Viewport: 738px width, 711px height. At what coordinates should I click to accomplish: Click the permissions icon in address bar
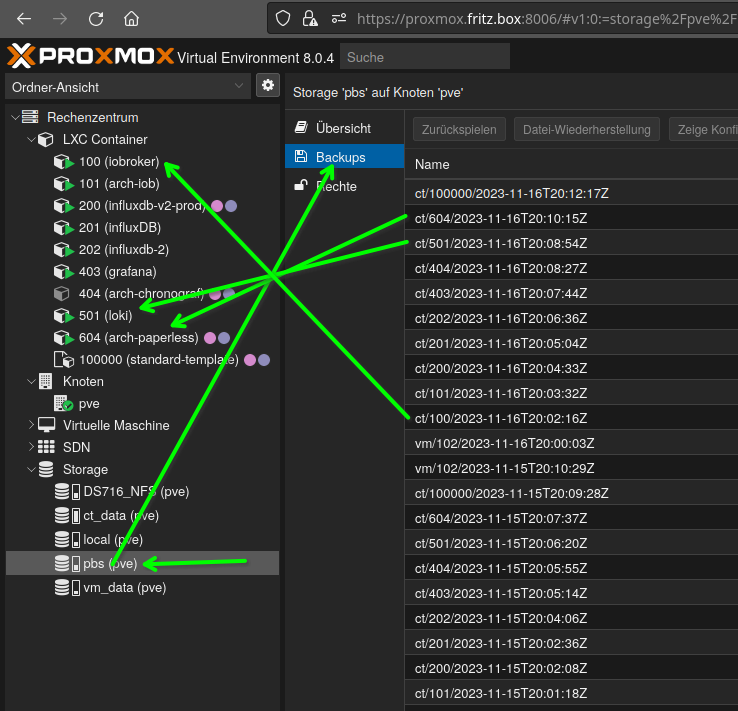pyautogui.click(x=339, y=19)
